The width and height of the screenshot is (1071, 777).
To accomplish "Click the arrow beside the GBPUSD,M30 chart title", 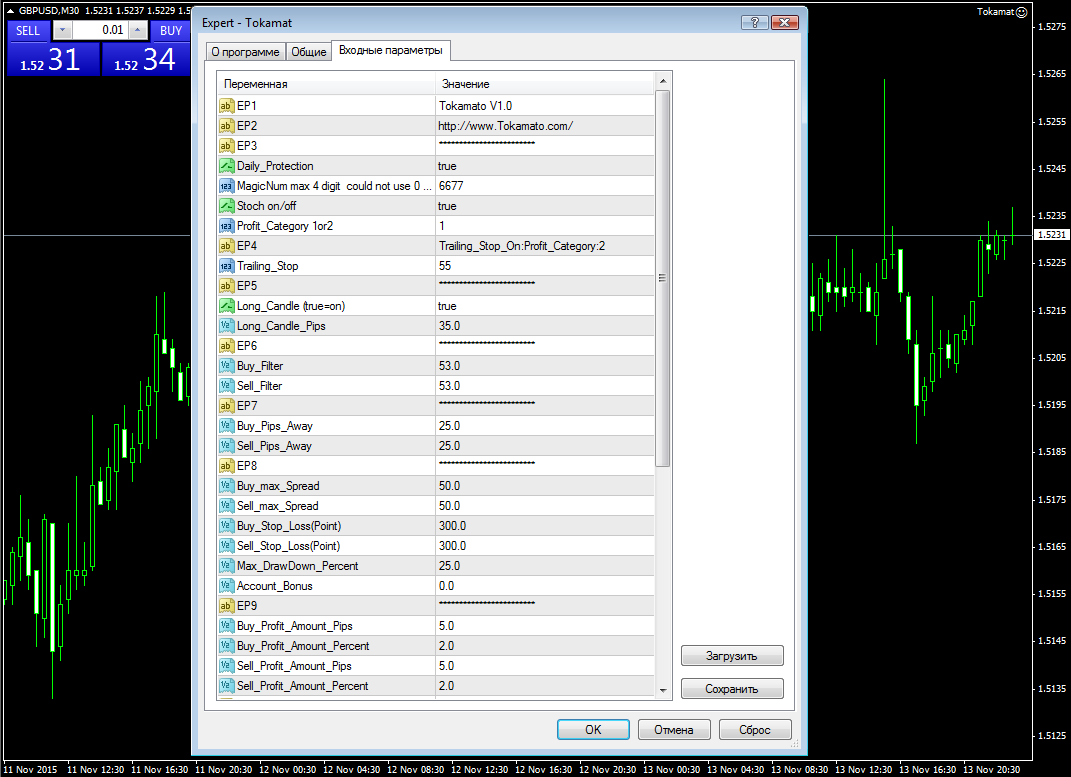I will pos(9,10).
